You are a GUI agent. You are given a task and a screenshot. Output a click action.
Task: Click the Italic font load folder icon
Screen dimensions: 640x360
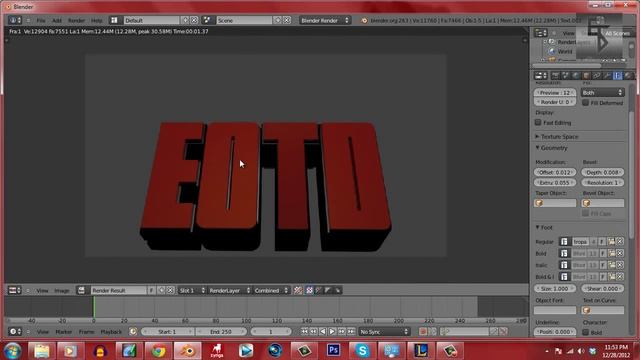611,265
